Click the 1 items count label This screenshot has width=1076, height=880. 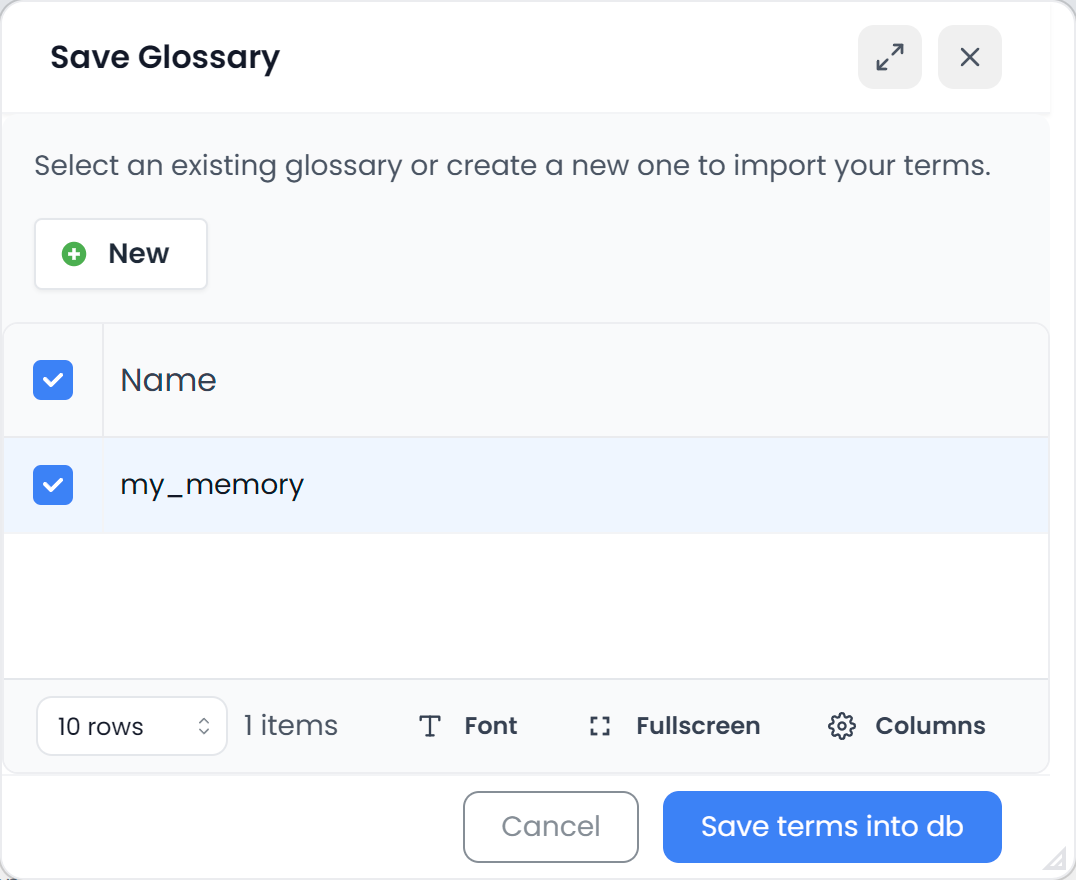click(290, 726)
